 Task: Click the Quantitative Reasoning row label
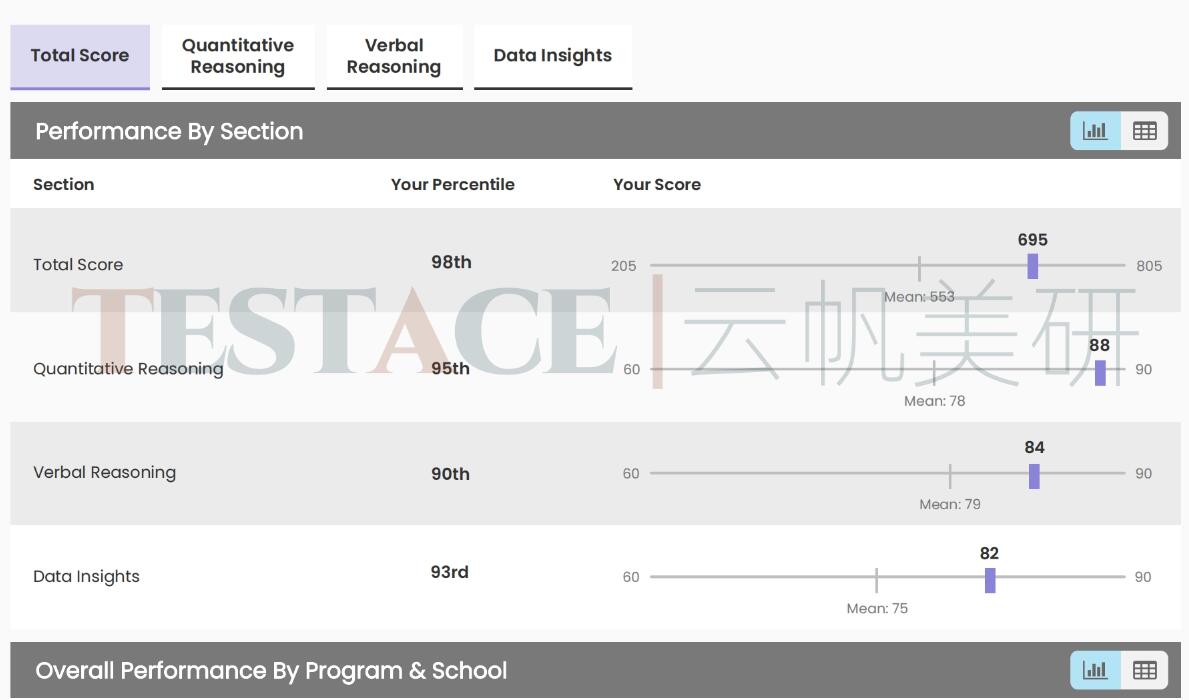128,369
